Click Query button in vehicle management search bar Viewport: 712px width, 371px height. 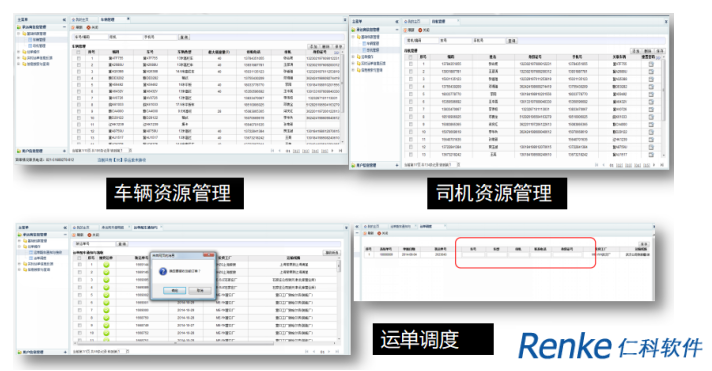184,37
